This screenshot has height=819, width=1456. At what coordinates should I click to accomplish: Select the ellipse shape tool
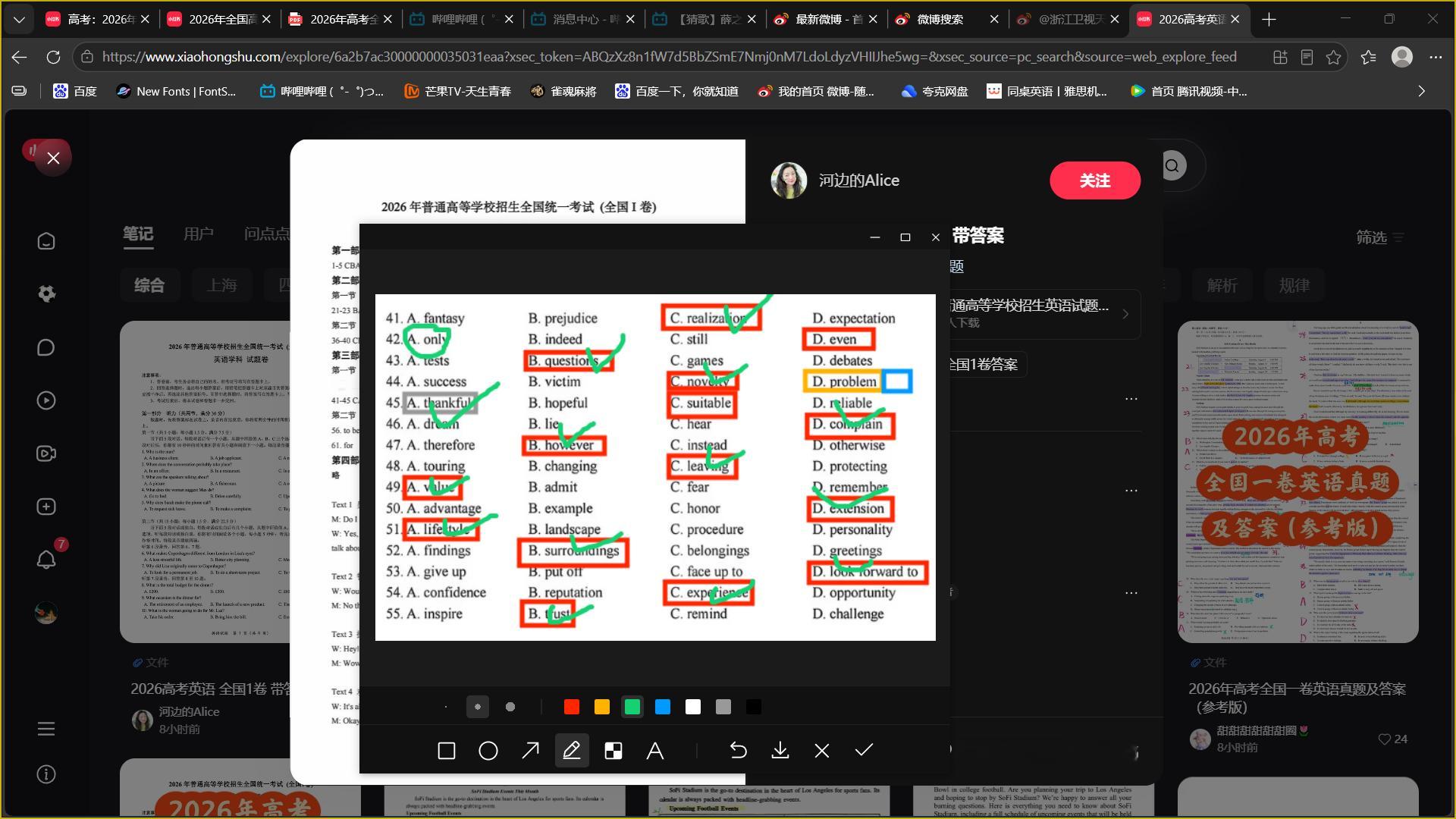coord(488,751)
